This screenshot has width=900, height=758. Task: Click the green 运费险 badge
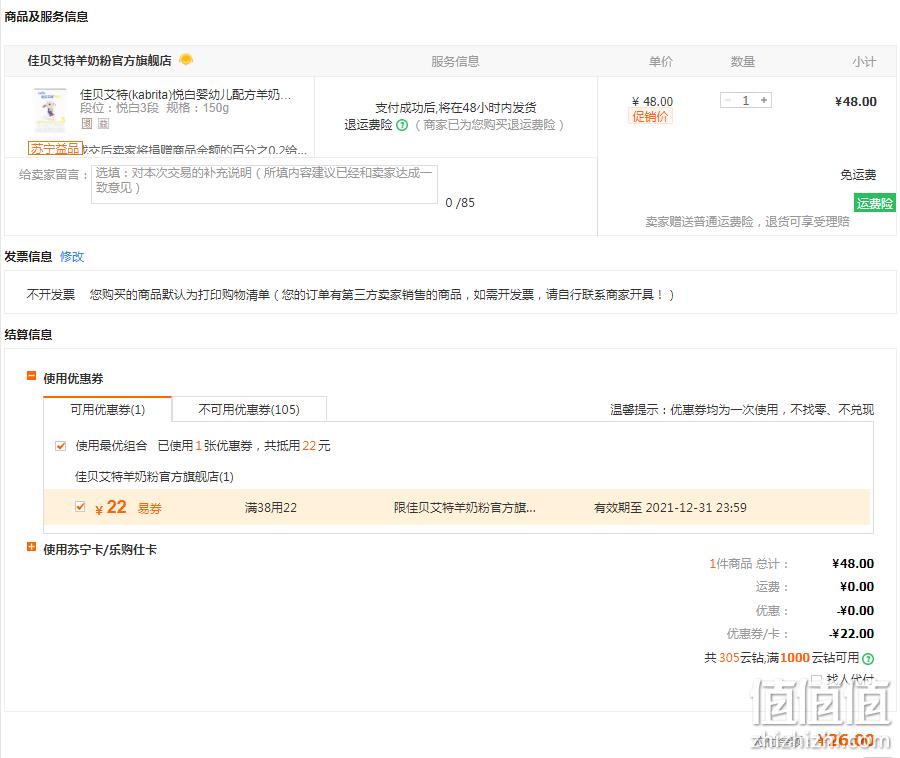(874, 203)
